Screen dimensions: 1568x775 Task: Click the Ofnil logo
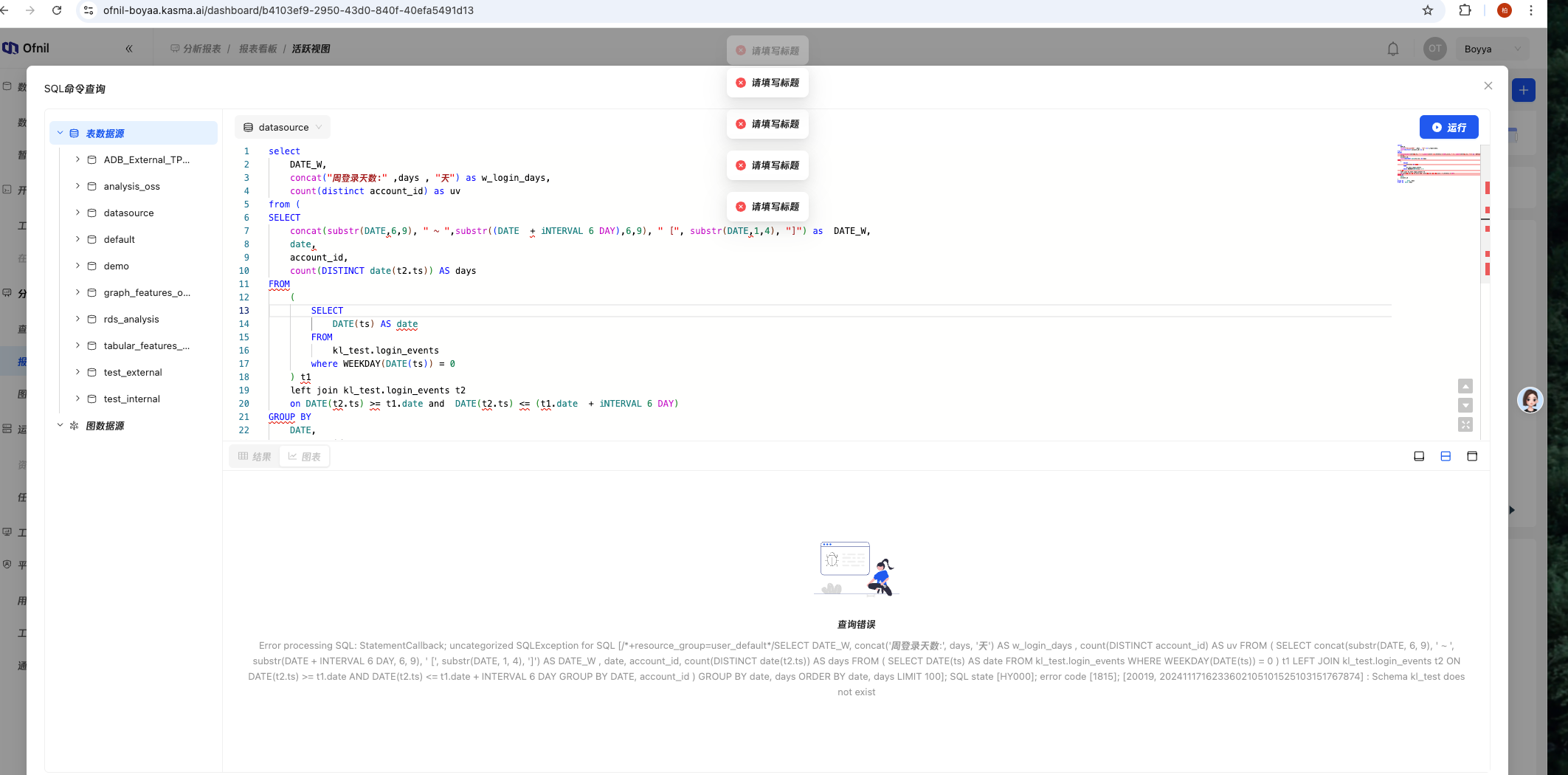pyautogui.click(x=26, y=48)
